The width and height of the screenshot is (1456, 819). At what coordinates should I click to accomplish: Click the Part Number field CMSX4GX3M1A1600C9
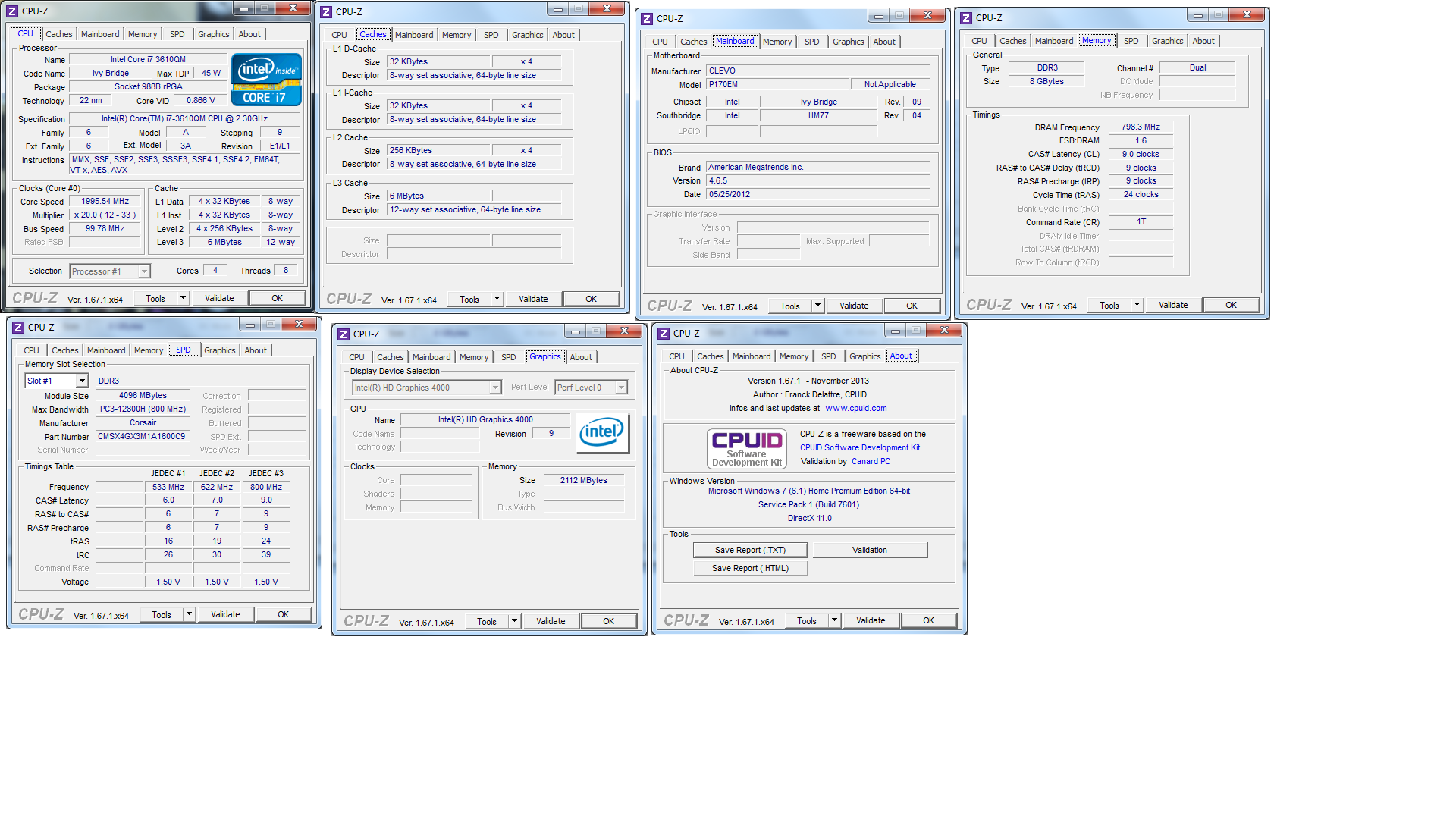coord(142,437)
